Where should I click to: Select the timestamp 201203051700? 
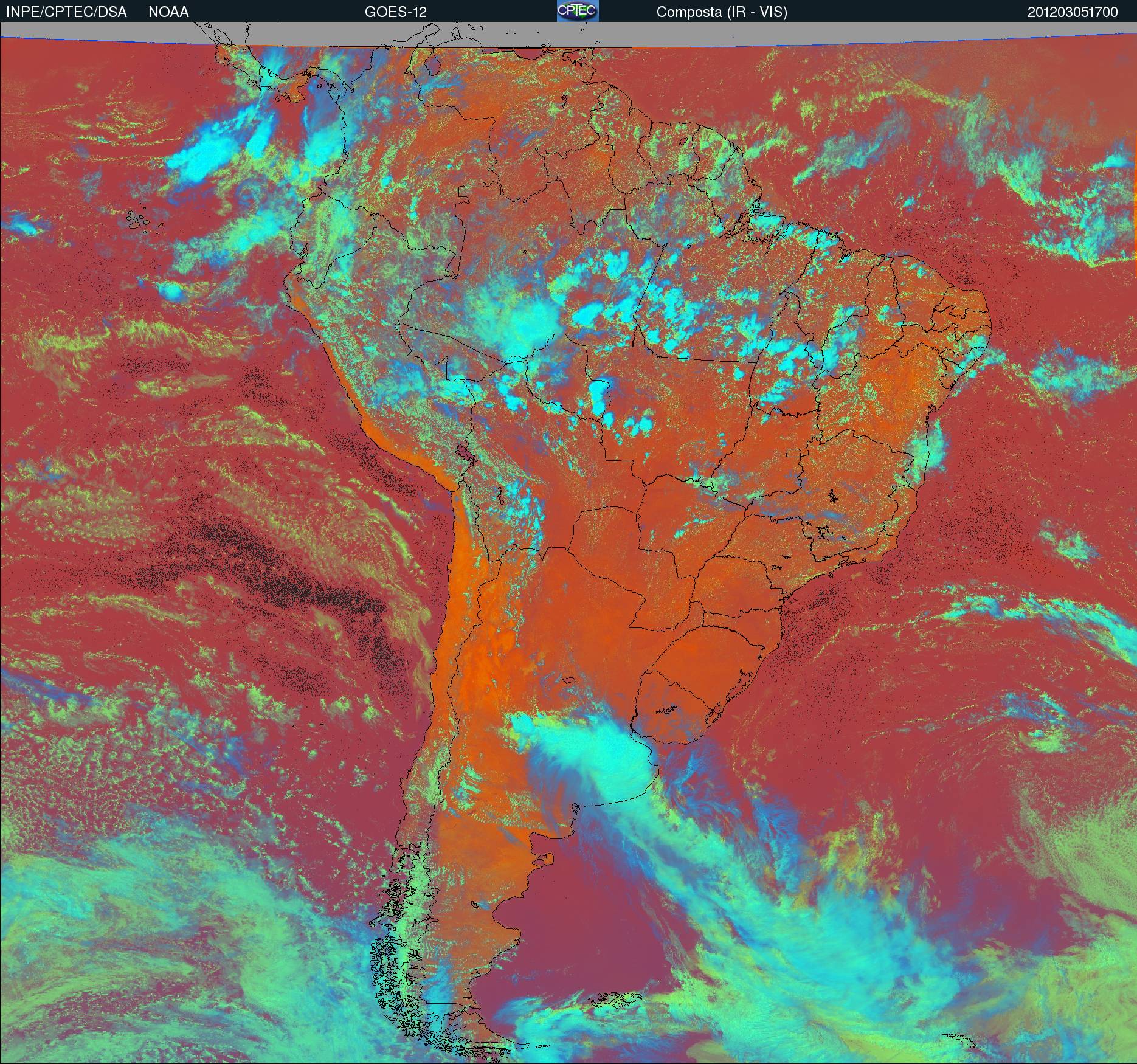(1073, 12)
